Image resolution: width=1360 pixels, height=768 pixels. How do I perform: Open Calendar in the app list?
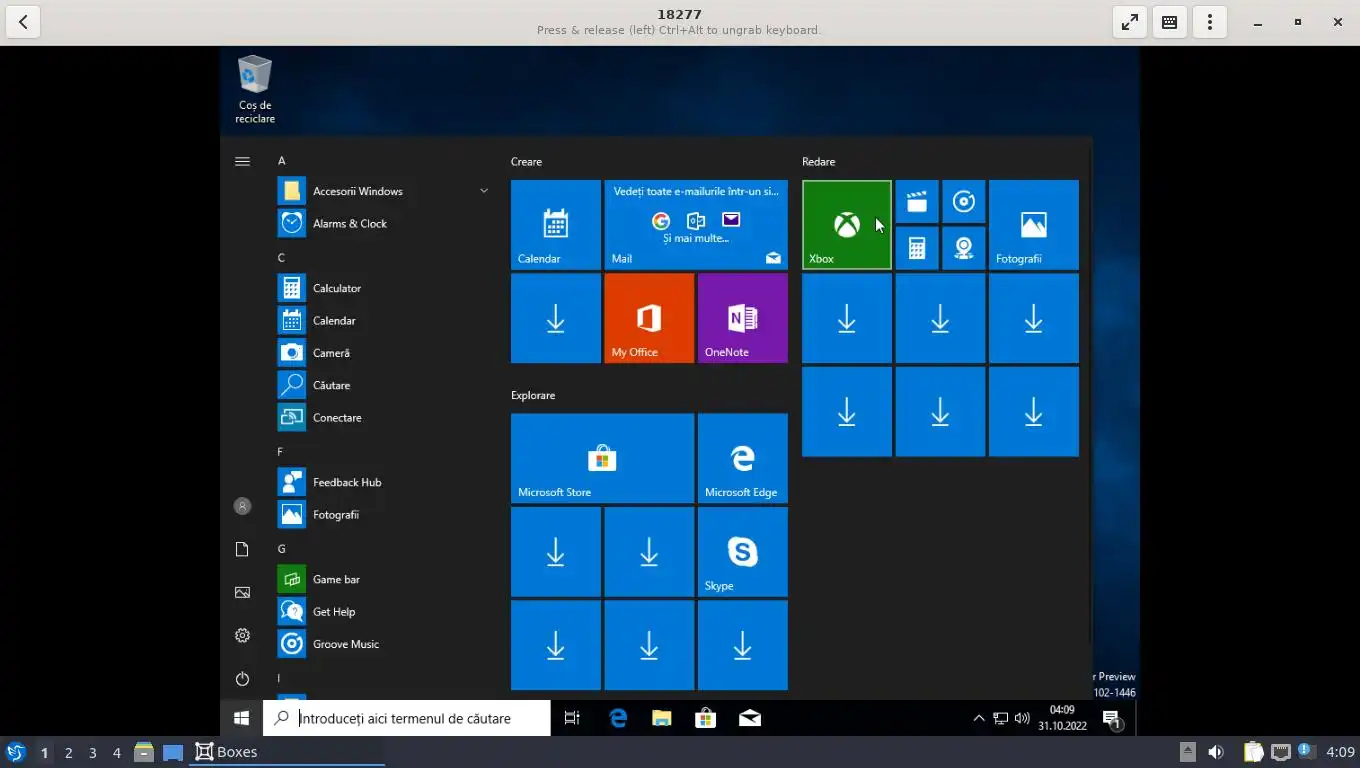(x=385, y=320)
